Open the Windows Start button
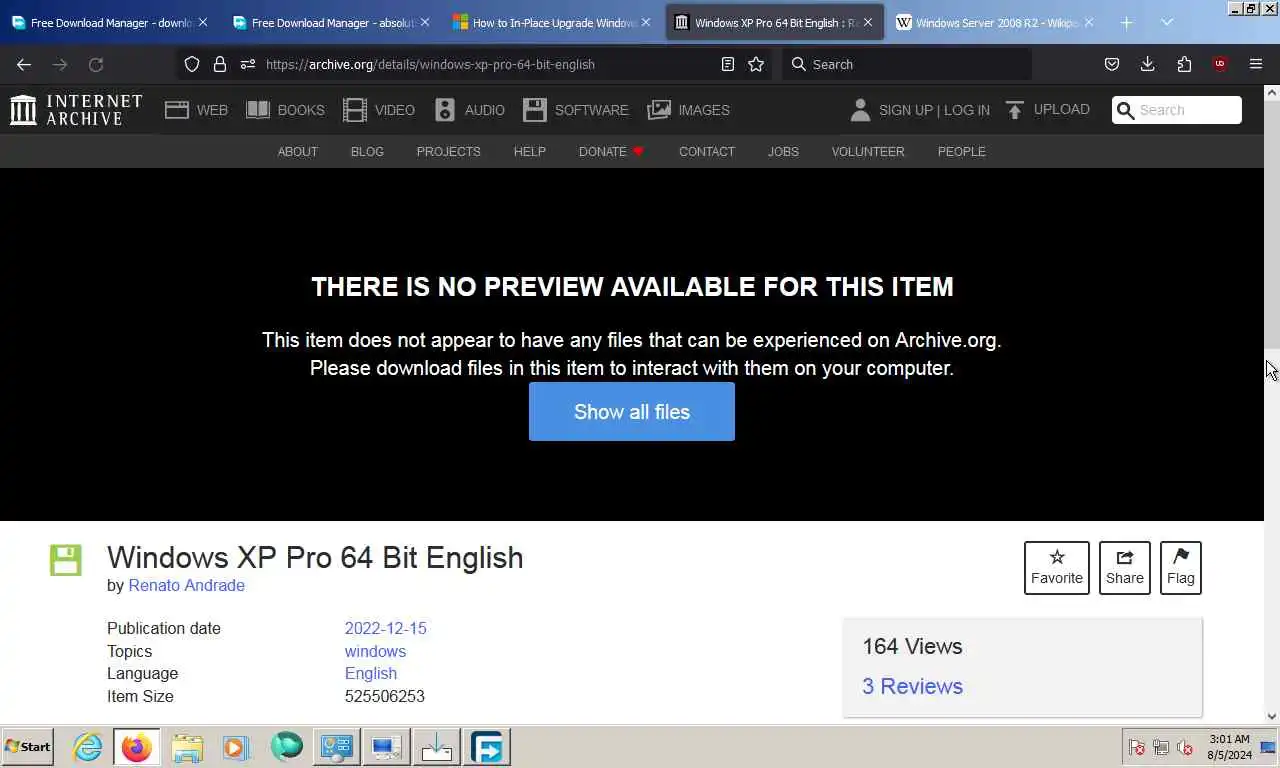Screen dimensions: 1280x768 [x=28, y=747]
